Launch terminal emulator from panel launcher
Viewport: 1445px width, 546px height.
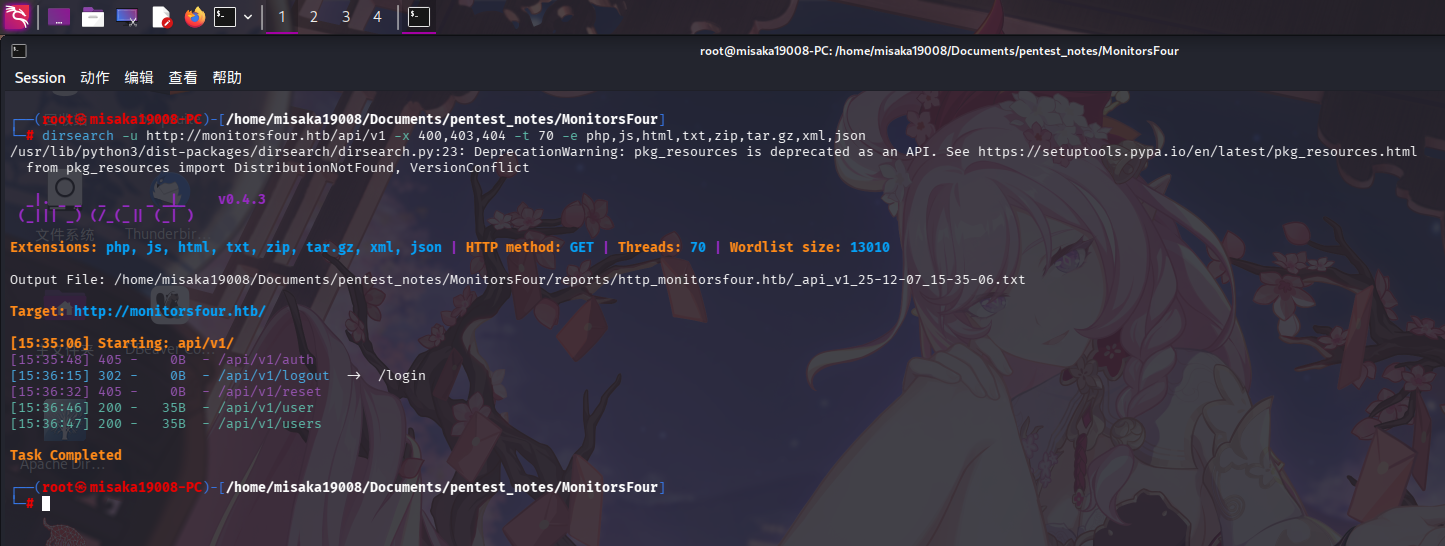pos(225,17)
